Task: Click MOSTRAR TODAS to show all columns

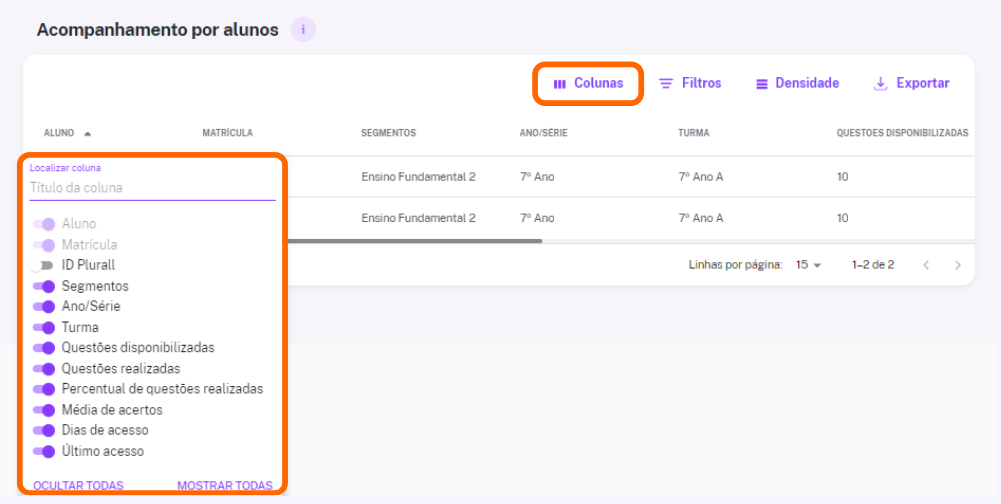Action: (x=225, y=485)
